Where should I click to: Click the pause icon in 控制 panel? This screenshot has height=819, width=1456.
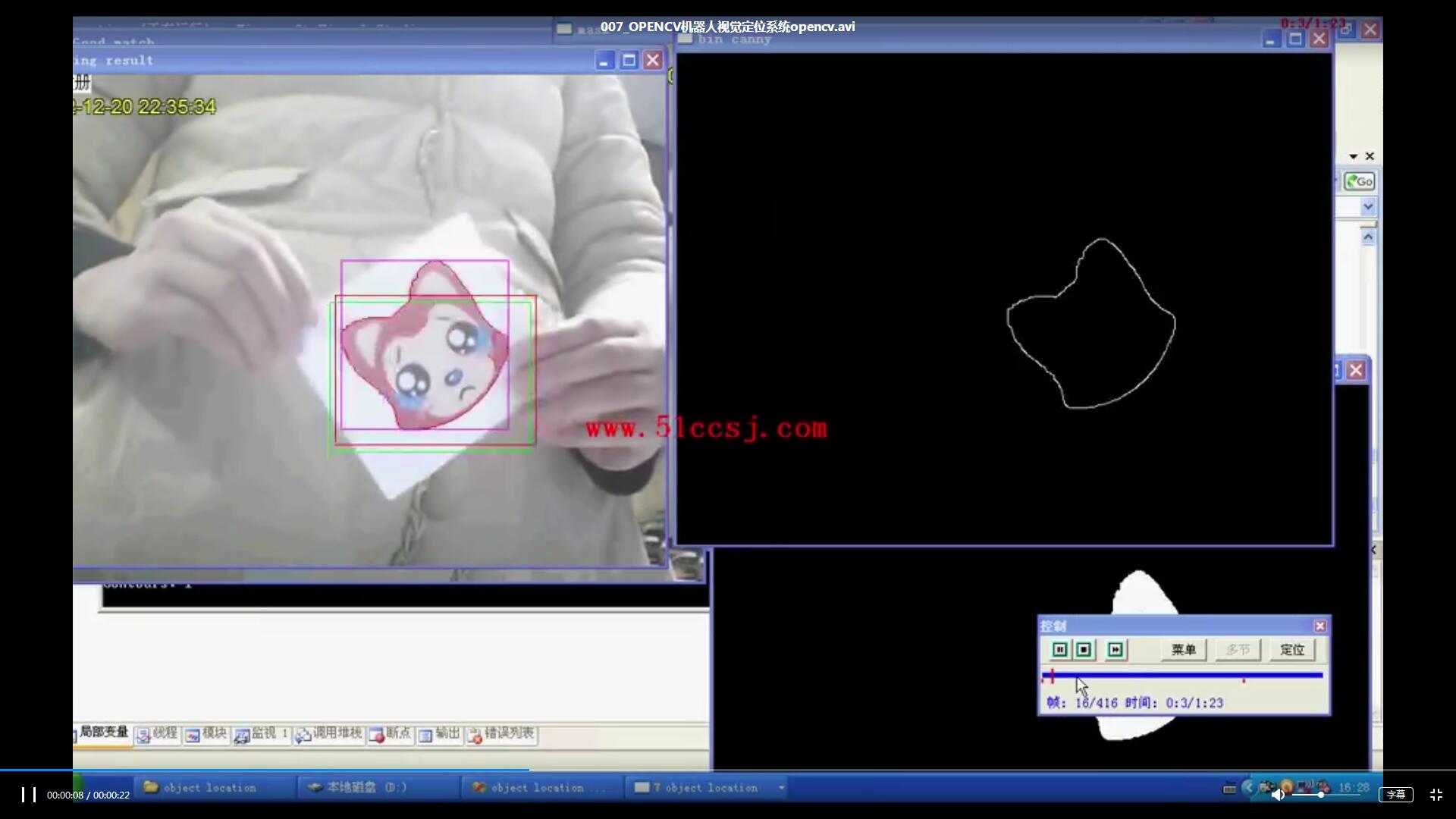pos(1059,650)
